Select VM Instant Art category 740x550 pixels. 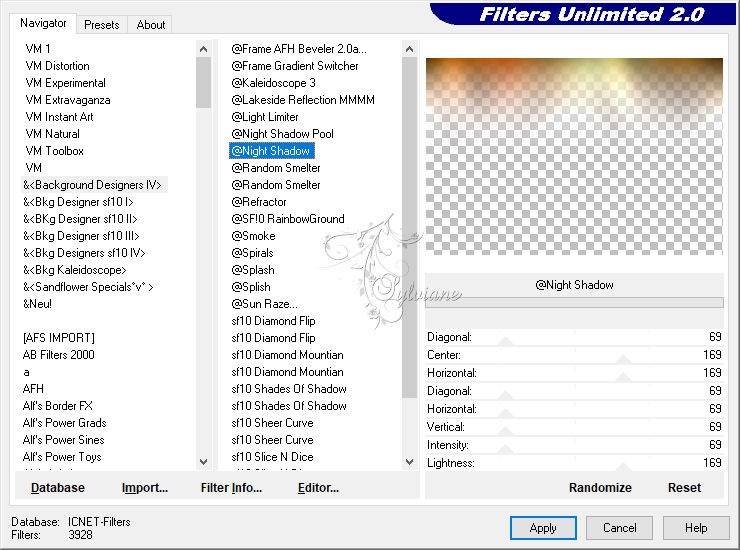pyautogui.click(x=59, y=117)
